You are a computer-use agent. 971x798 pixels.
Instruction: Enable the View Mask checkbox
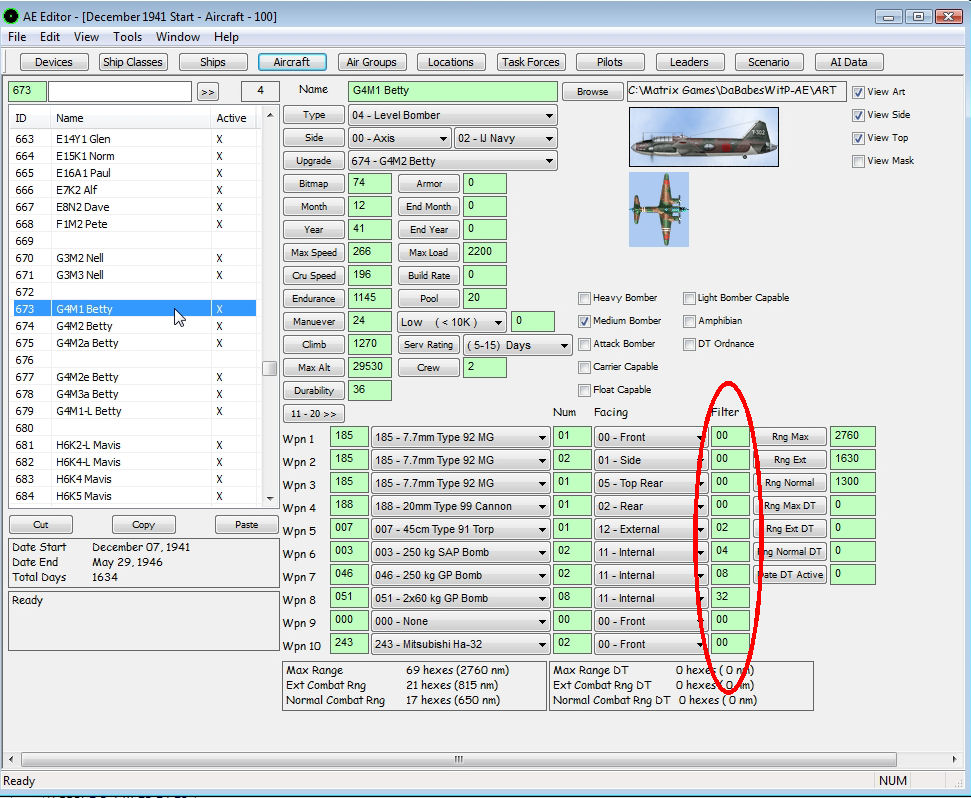click(858, 160)
